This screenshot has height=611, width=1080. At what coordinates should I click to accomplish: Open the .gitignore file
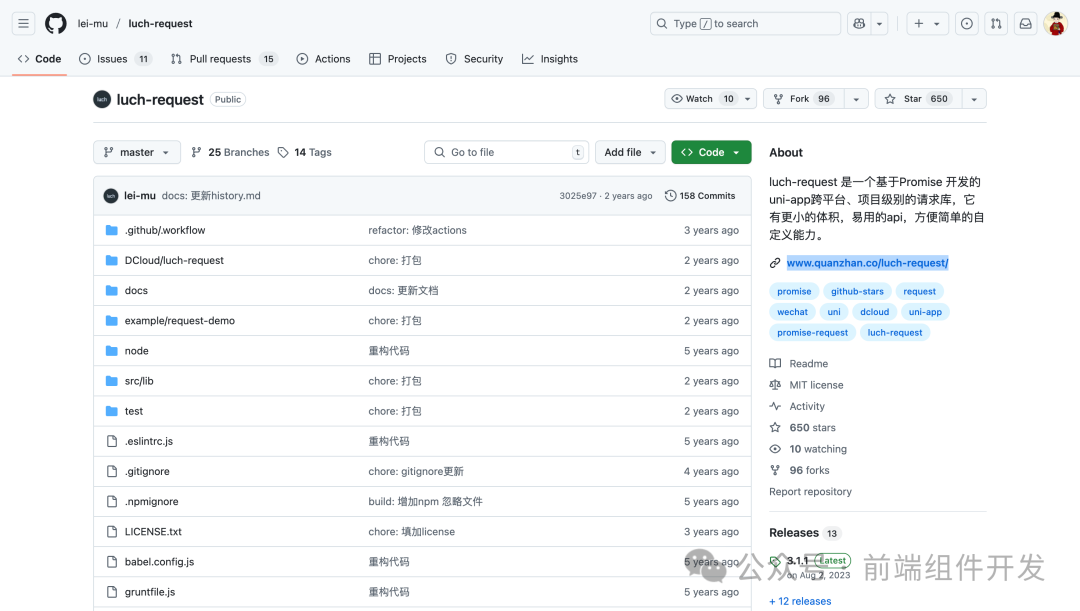tap(147, 471)
